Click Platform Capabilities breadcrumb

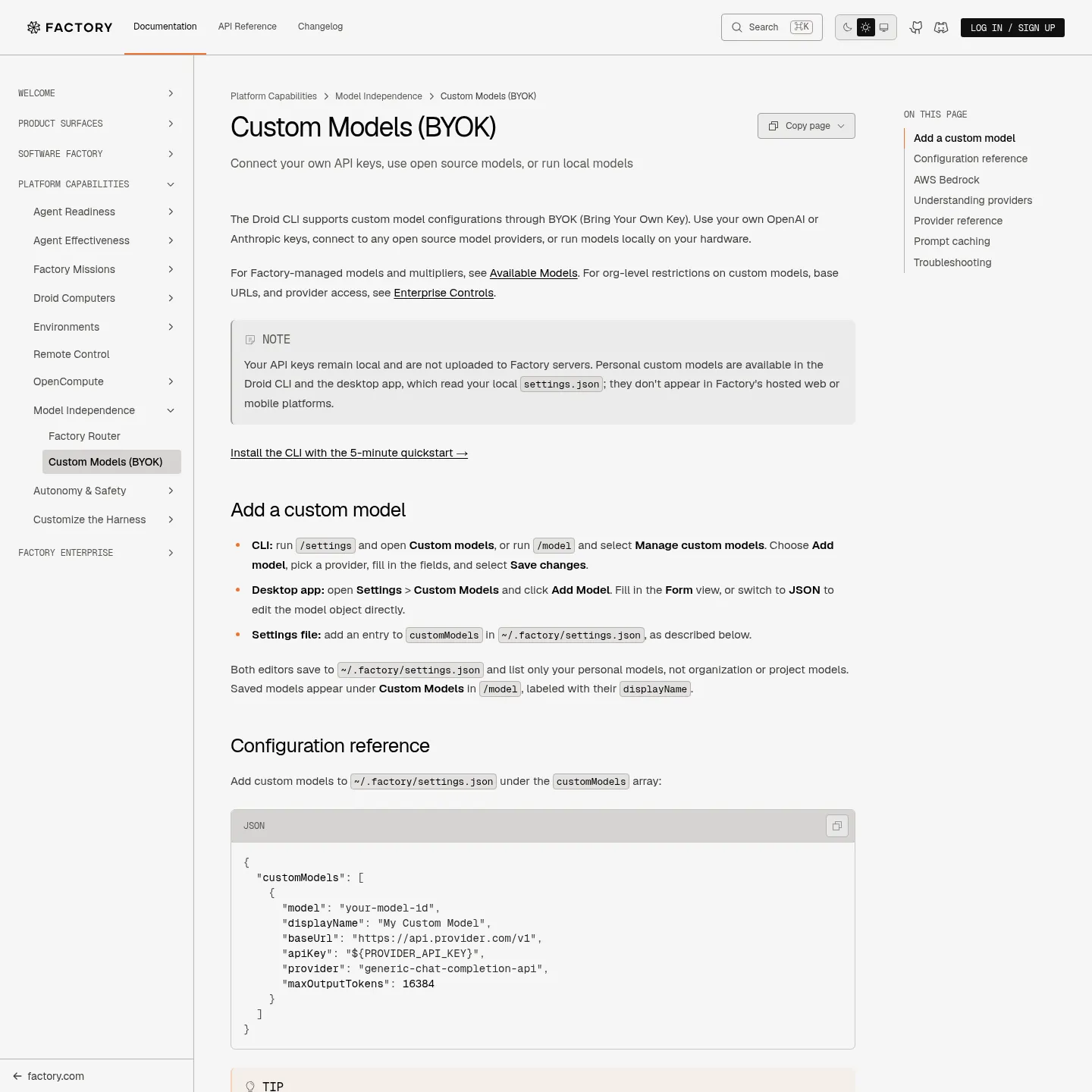(x=274, y=96)
